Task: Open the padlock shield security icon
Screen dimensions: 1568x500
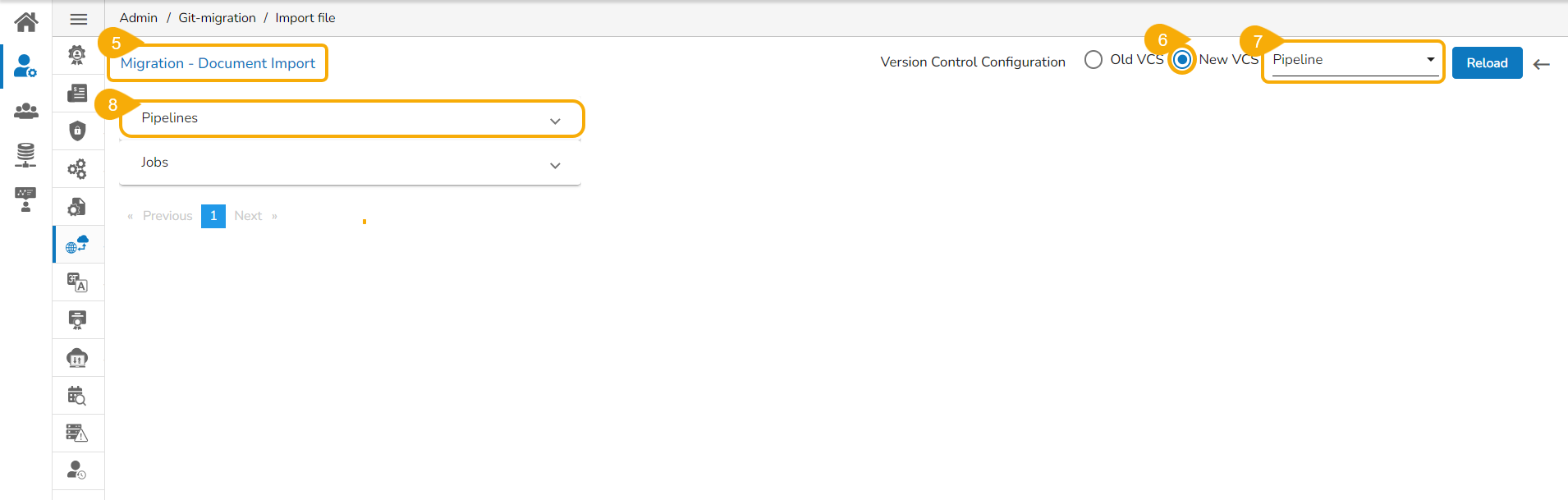Action: coord(77,131)
